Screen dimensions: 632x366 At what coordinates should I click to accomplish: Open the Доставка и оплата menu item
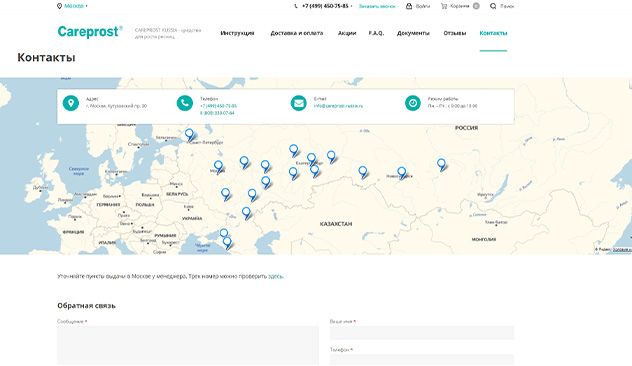point(297,33)
